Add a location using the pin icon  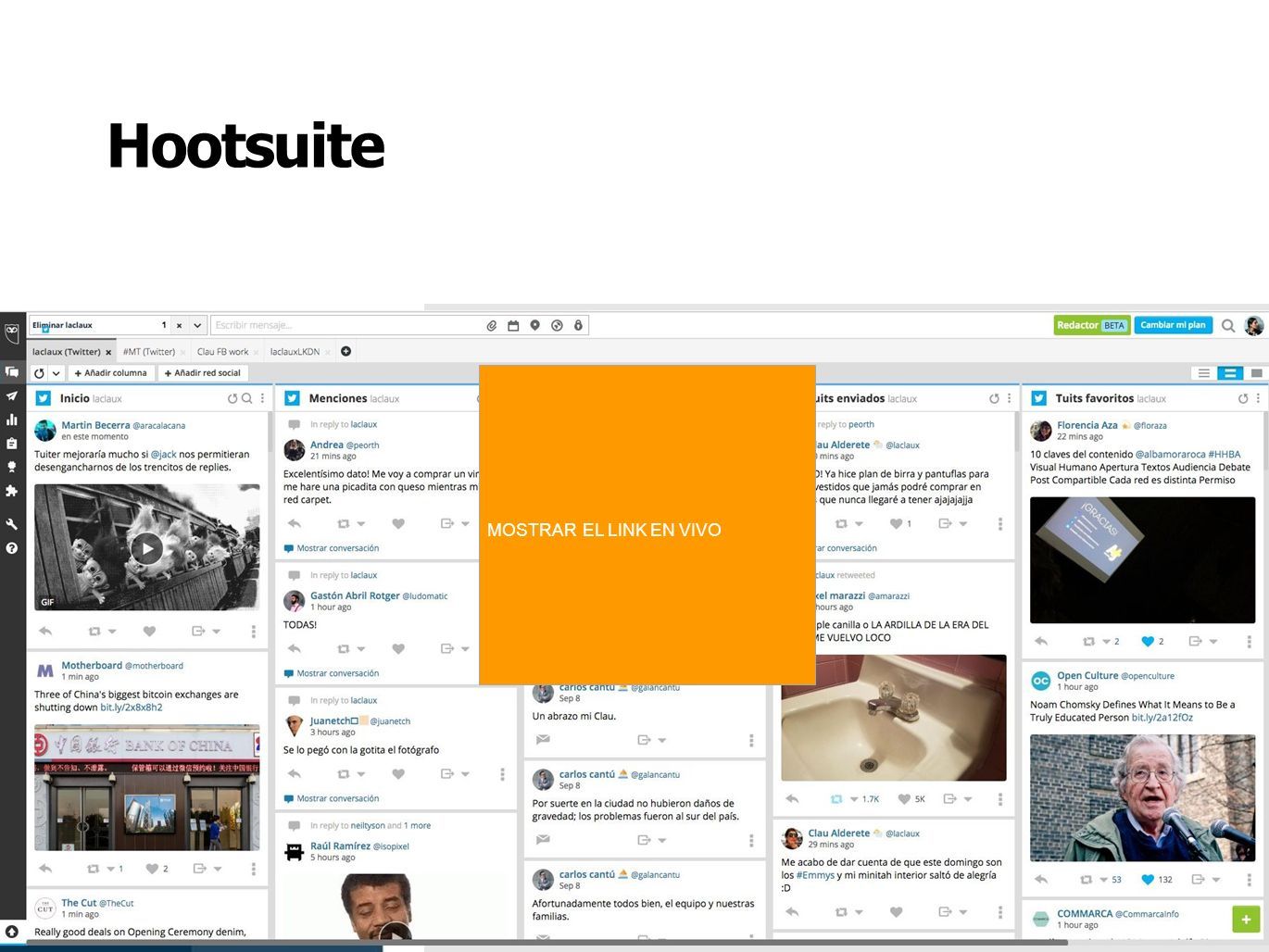tap(534, 325)
